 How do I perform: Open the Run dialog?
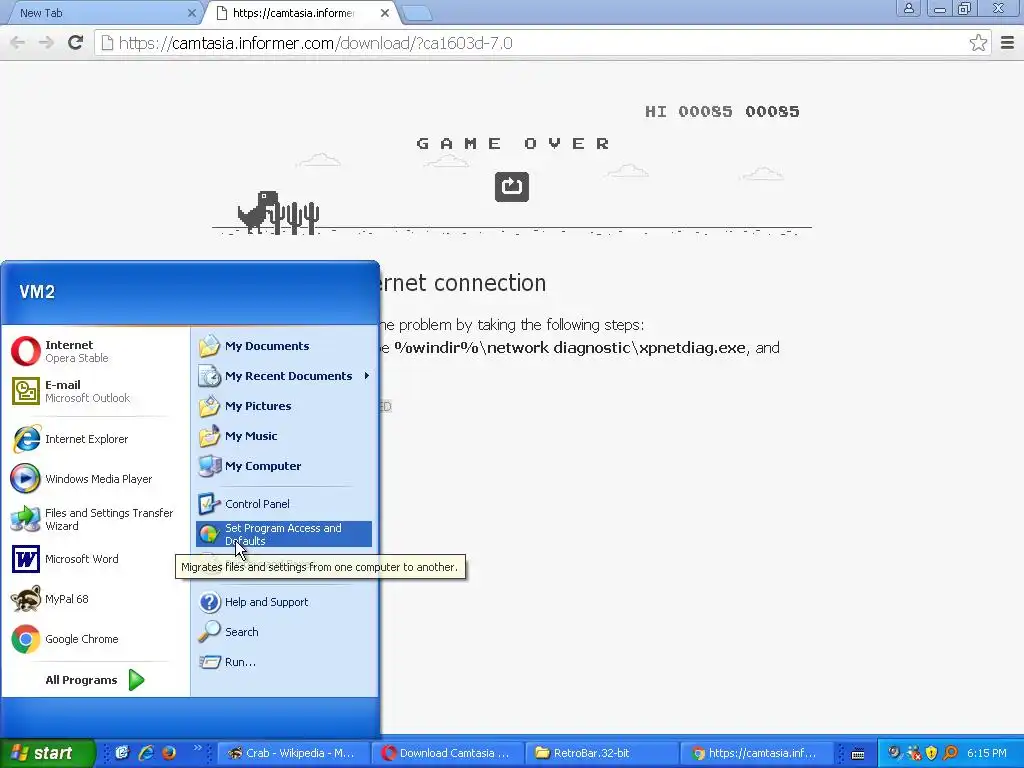click(284, 662)
